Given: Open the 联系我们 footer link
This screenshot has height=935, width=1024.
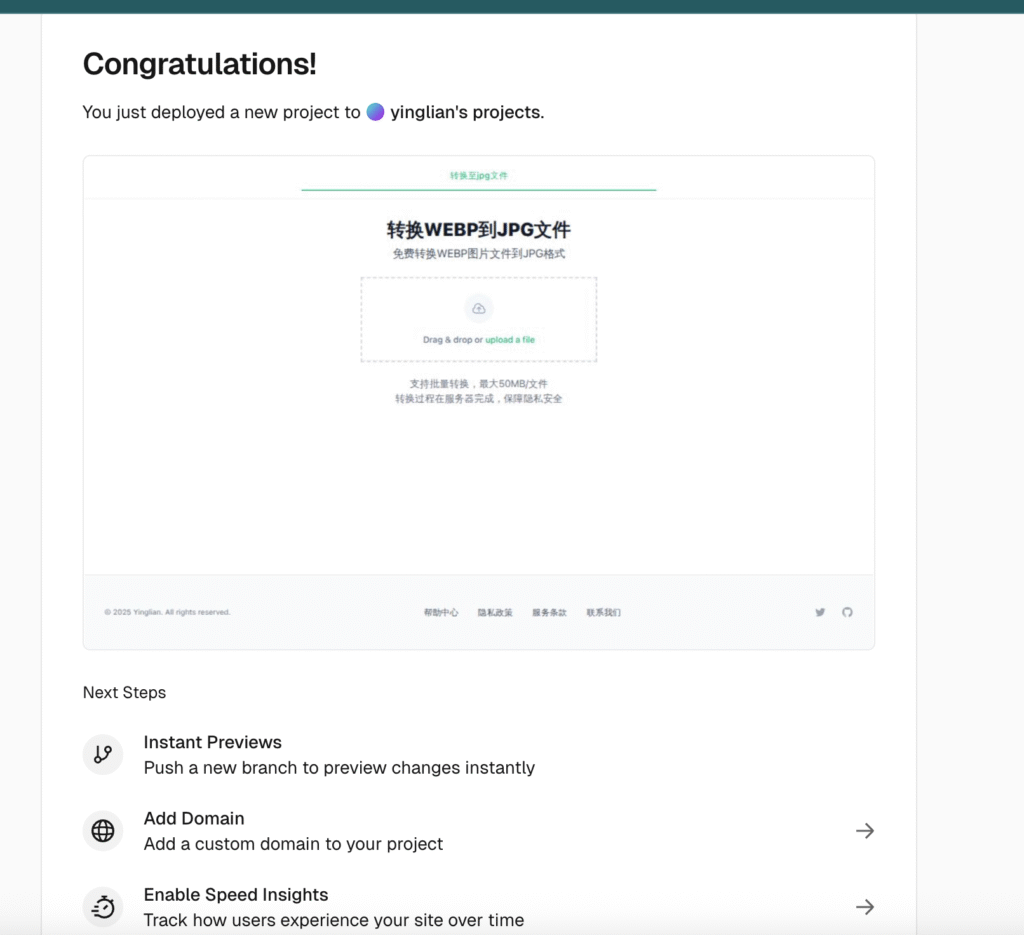Looking at the screenshot, I should (603, 612).
